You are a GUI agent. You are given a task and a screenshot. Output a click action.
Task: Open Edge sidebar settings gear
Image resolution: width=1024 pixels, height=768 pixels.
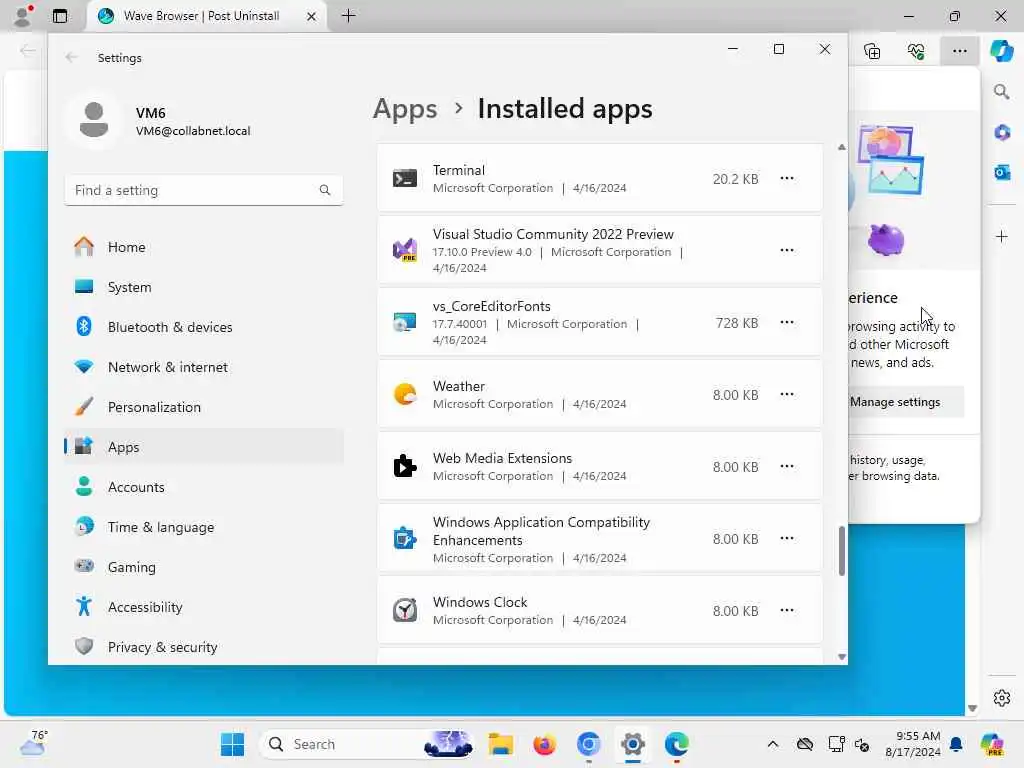1002,697
